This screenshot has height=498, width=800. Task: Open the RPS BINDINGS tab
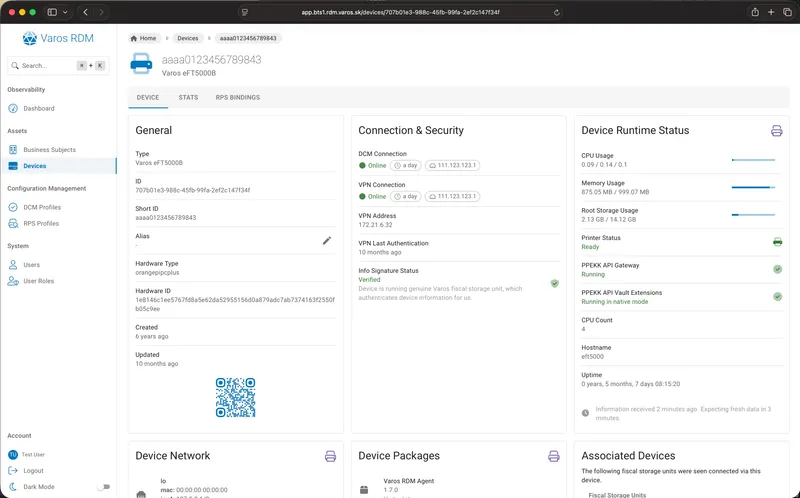pyautogui.click(x=238, y=97)
